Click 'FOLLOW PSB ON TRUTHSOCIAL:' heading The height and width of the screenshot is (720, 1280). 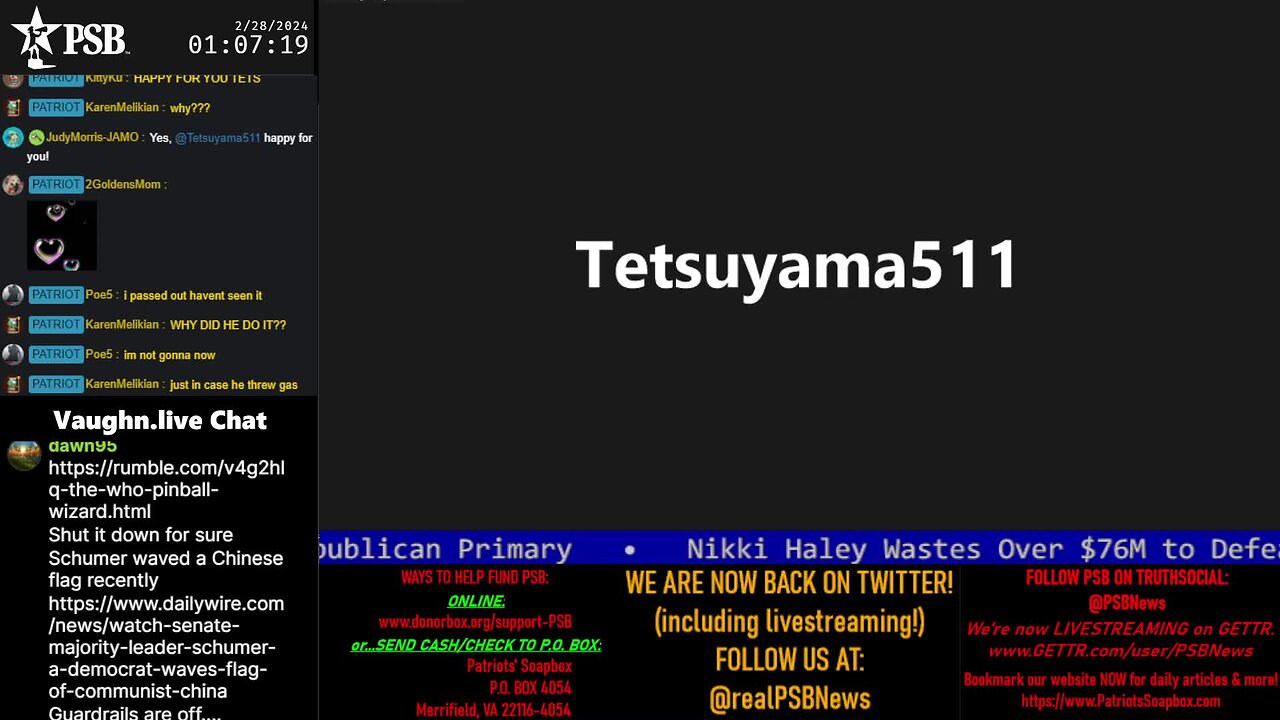(x=1127, y=578)
